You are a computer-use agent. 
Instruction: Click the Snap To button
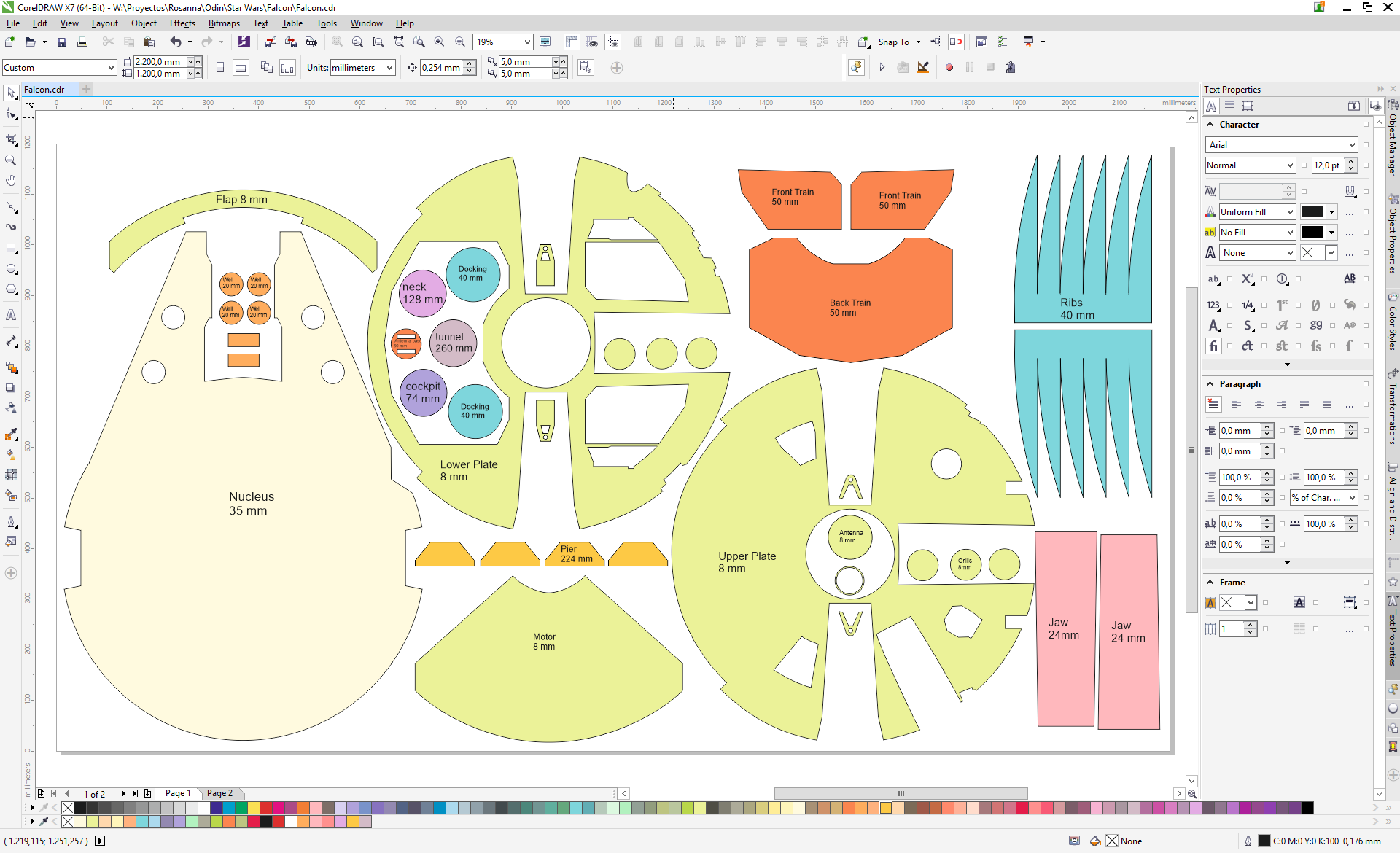click(x=893, y=42)
